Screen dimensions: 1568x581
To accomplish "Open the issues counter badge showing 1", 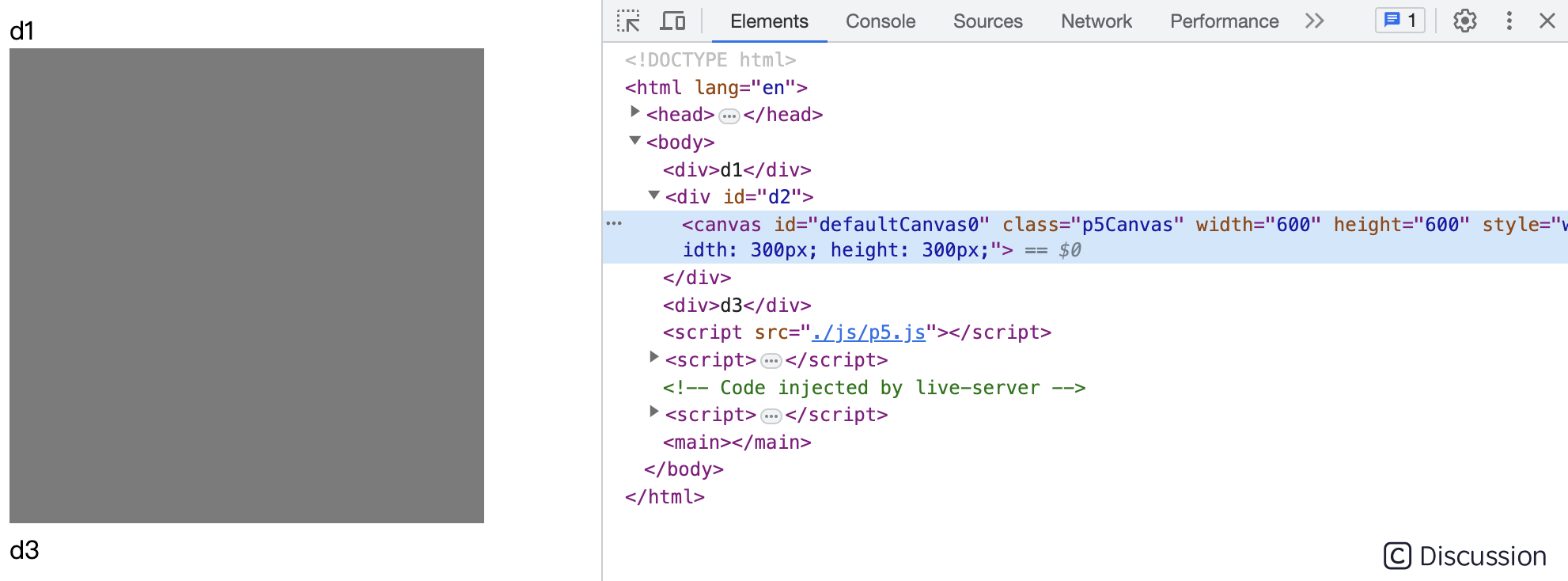I will [1400, 21].
